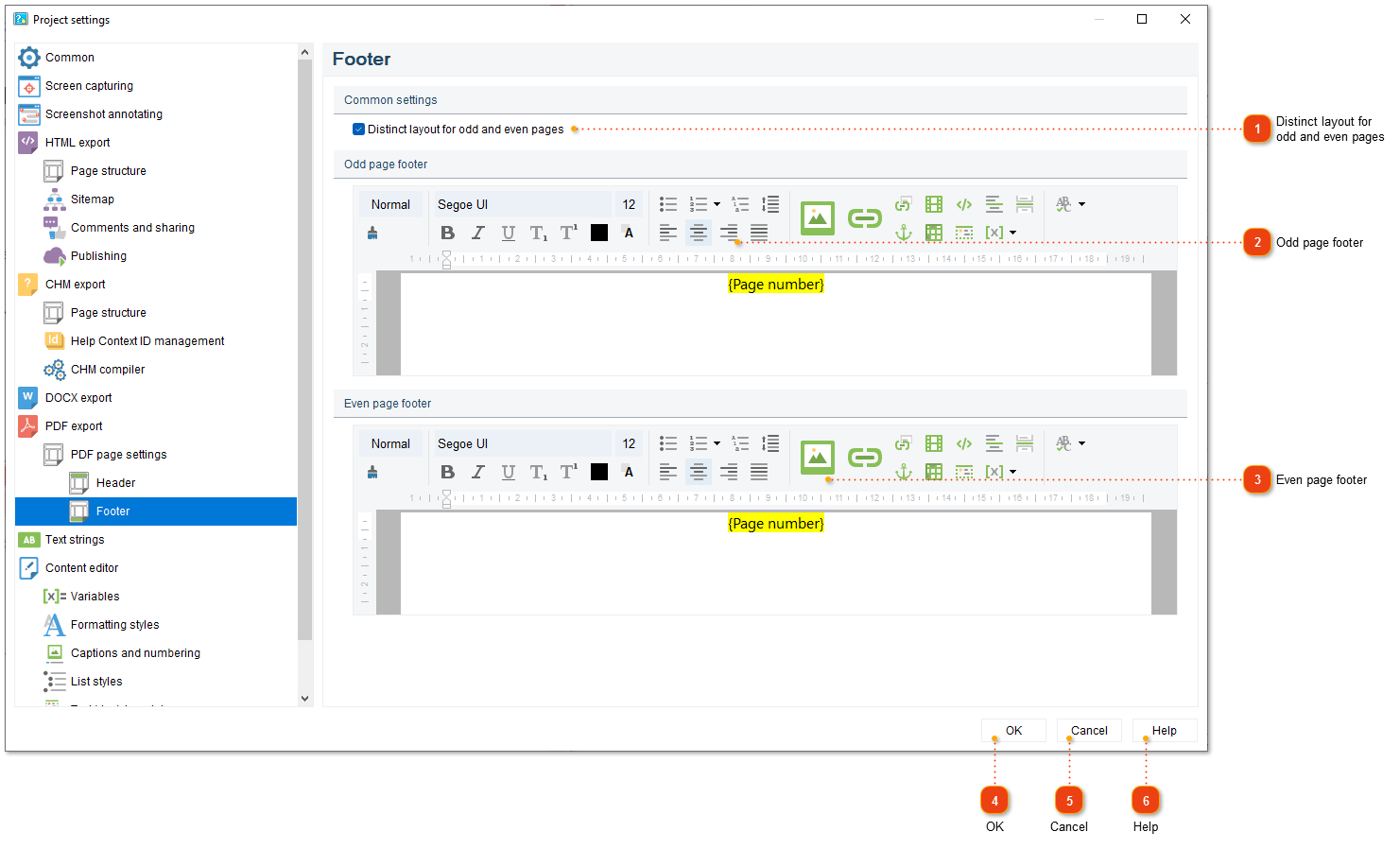Click the Cancel button
The width and height of the screenshot is (1400, 849).
tap(1089, 731)
